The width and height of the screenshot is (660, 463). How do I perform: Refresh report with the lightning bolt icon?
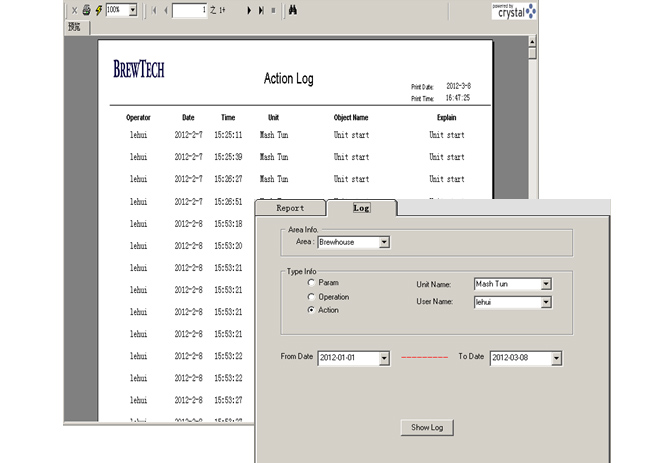click(98, 10)
